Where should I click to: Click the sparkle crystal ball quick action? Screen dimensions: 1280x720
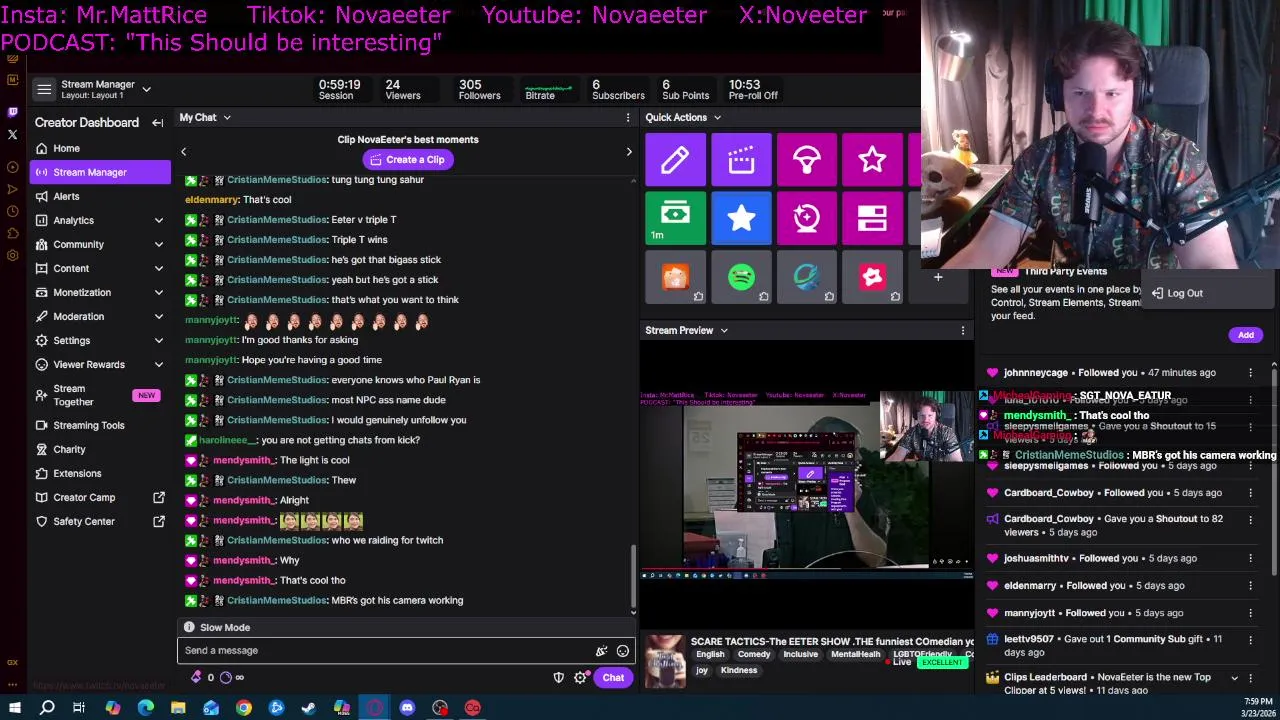[x=807, y=218]
